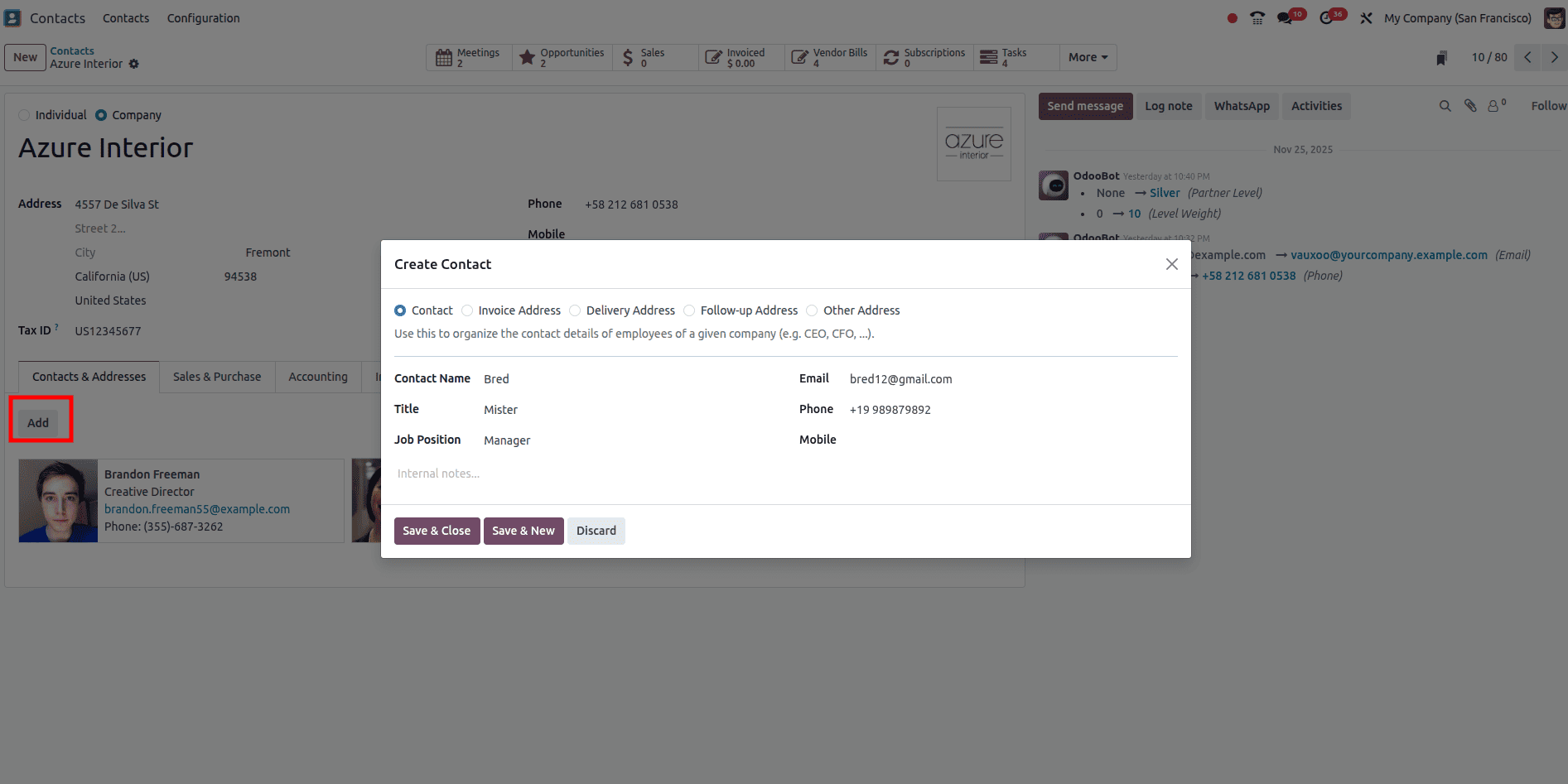
Task: Open the Configuration menu
Action: tap(203, 17)
